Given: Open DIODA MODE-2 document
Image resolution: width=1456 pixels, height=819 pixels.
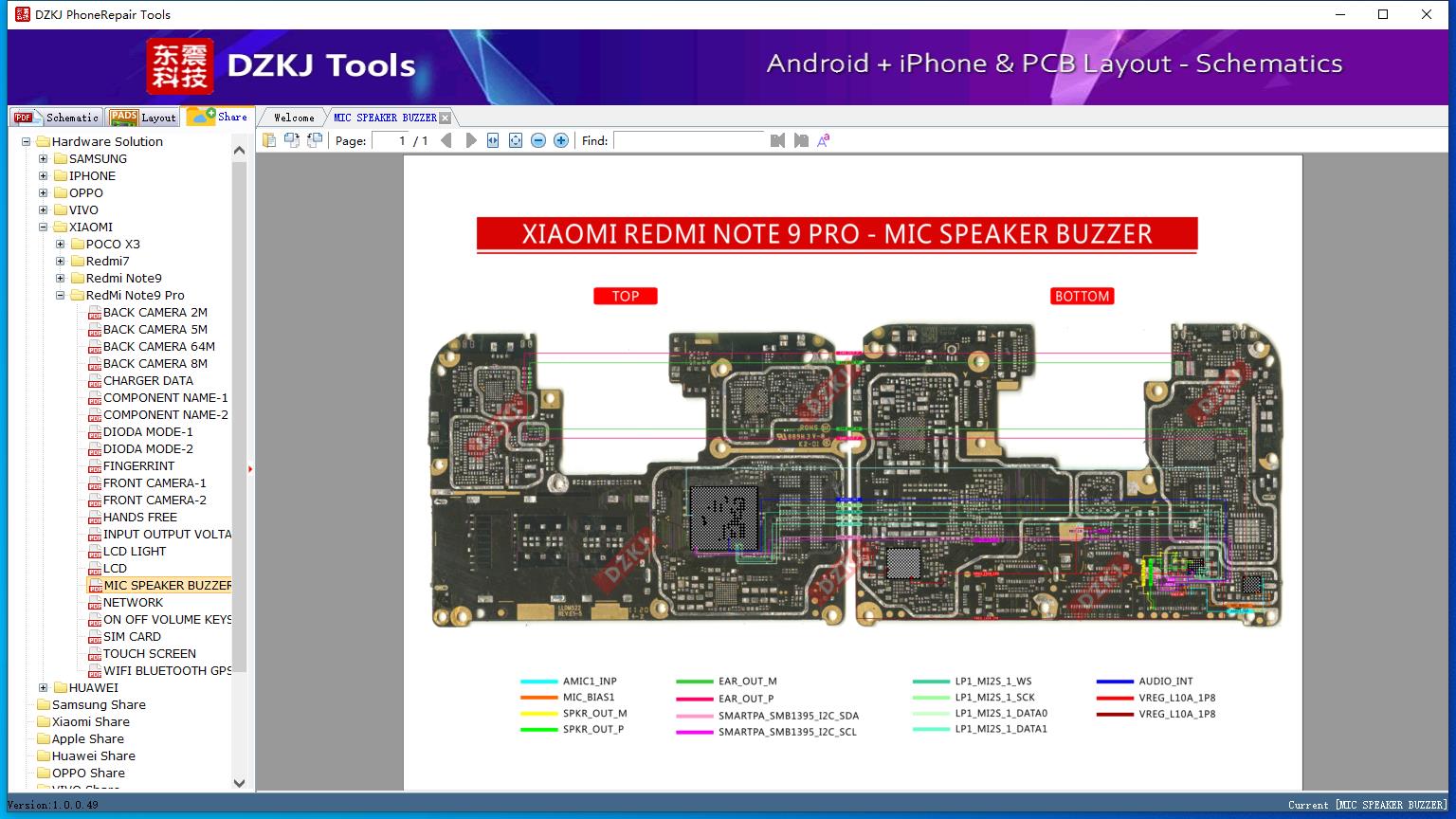Looking at the screenshot, I should click(x=148, y=449).
